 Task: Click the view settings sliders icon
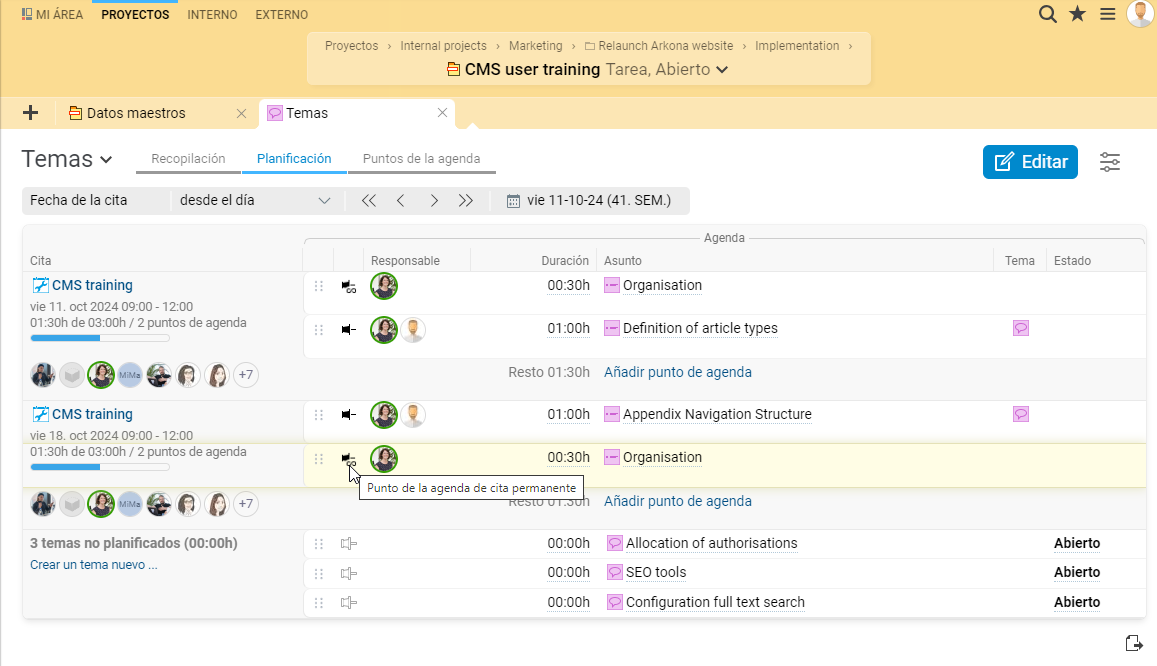(x=1110, y=162)
